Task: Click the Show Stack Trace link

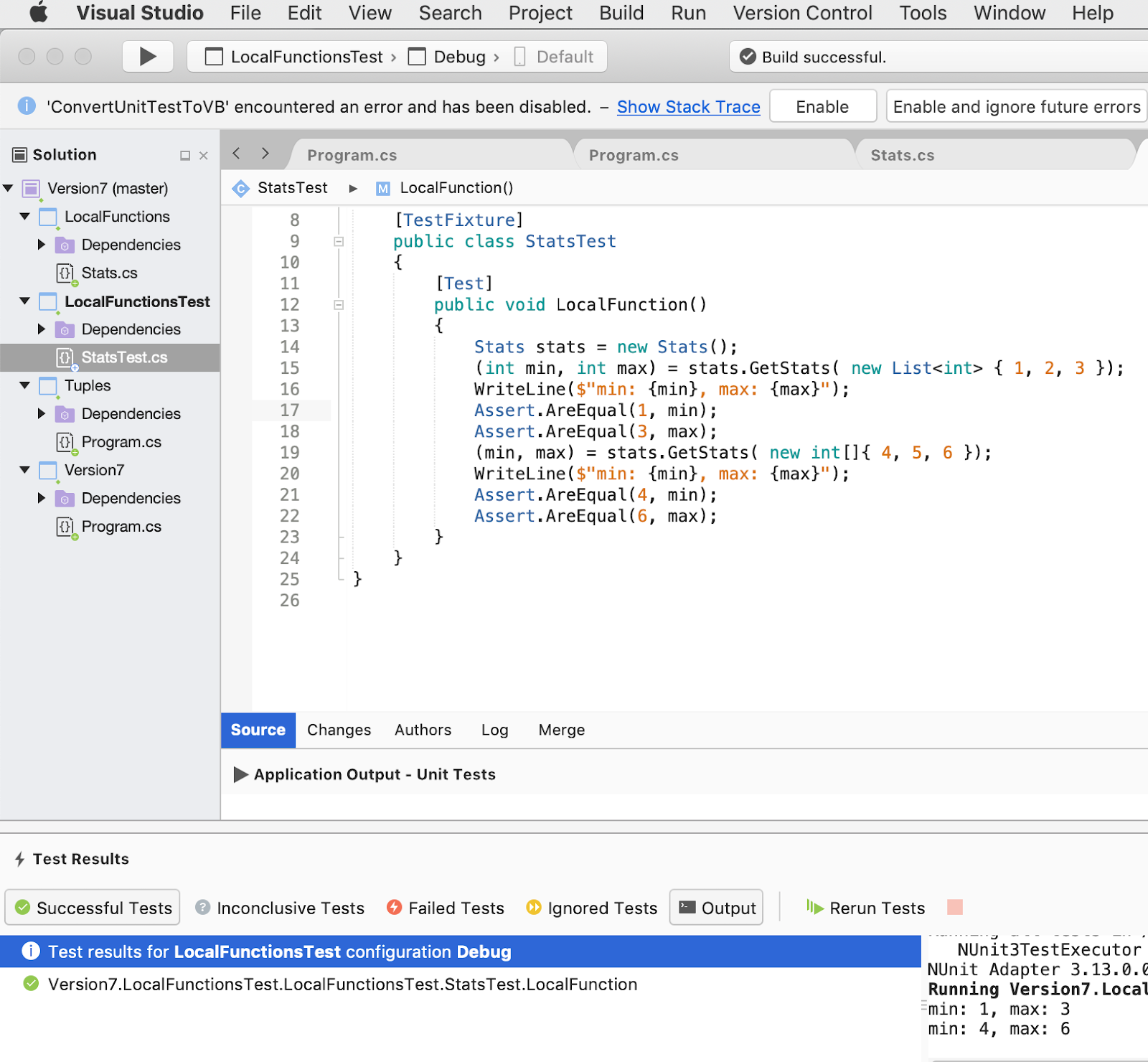Action: point(688,107)
